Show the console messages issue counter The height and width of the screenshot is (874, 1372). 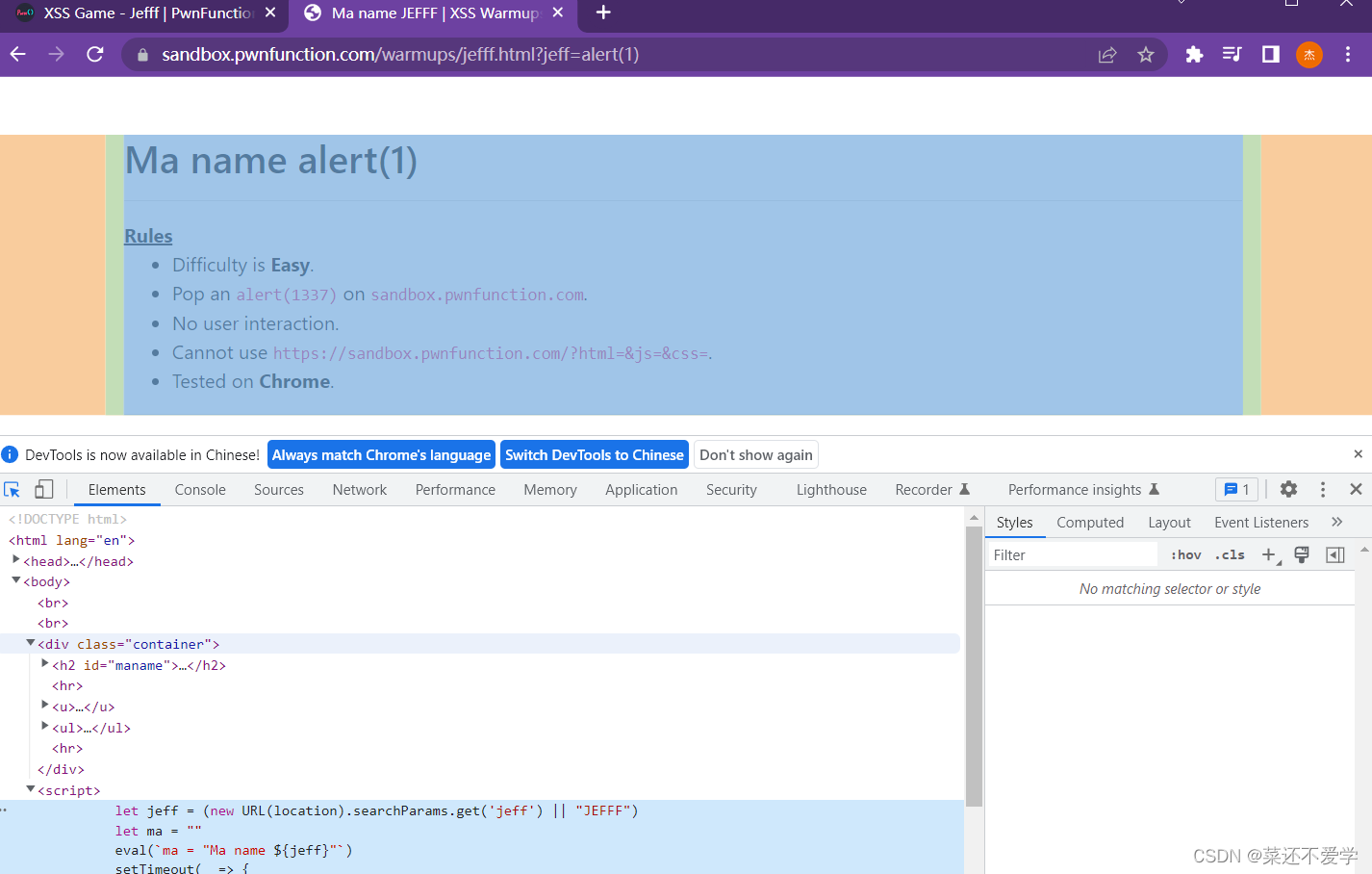[1236, 490]
